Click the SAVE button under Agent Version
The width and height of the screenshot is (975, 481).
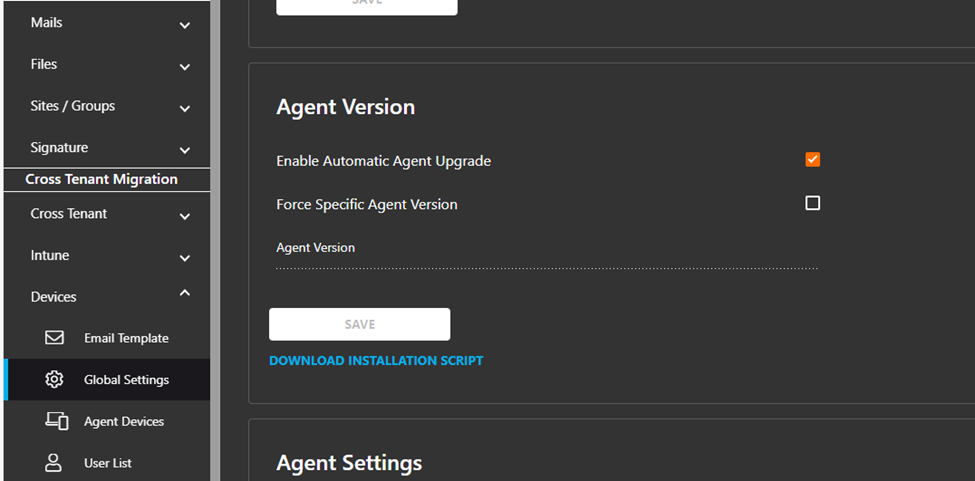pyautogui.click(x=359, y=324)
